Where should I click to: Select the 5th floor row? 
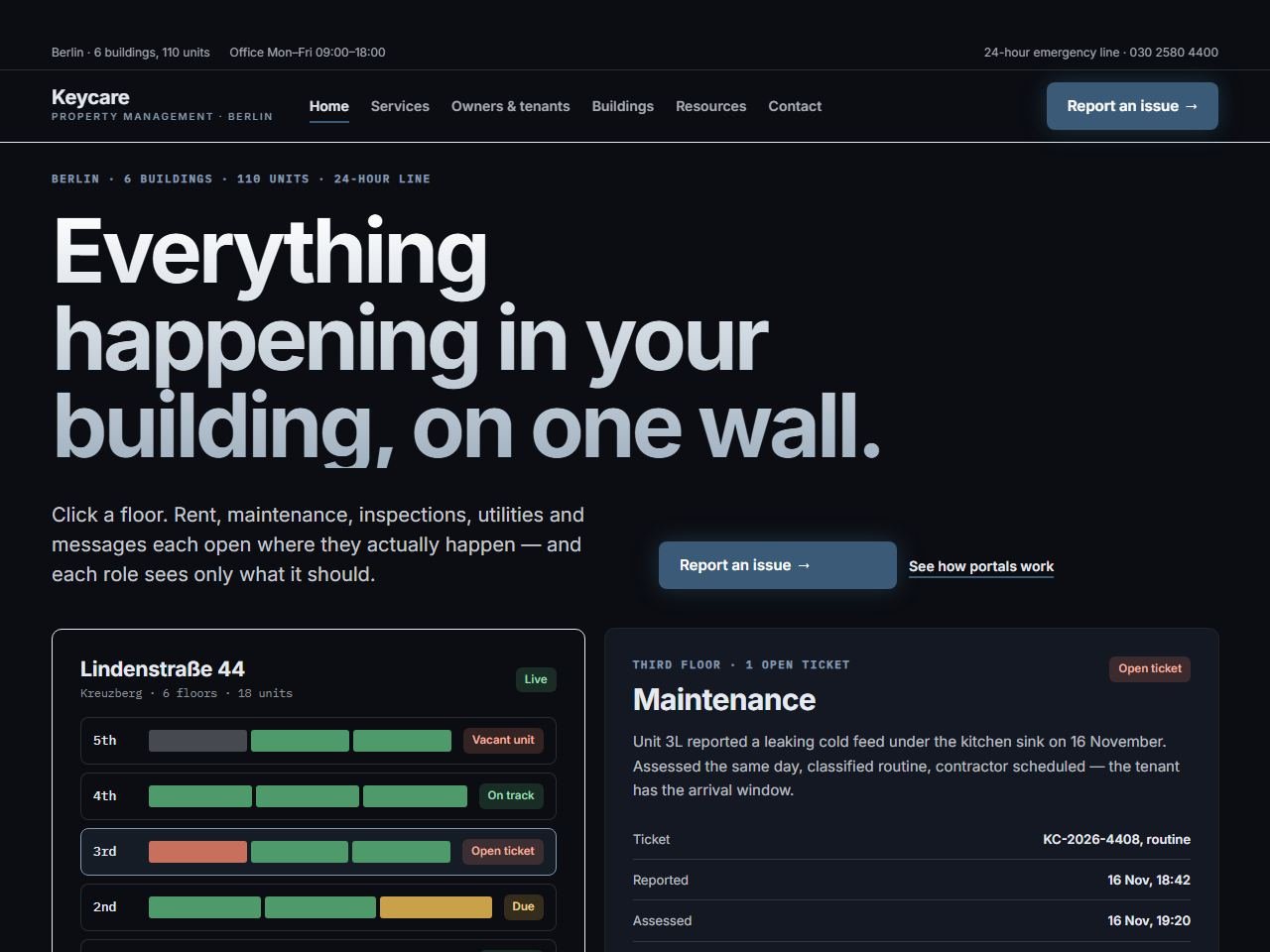(318, 741)
